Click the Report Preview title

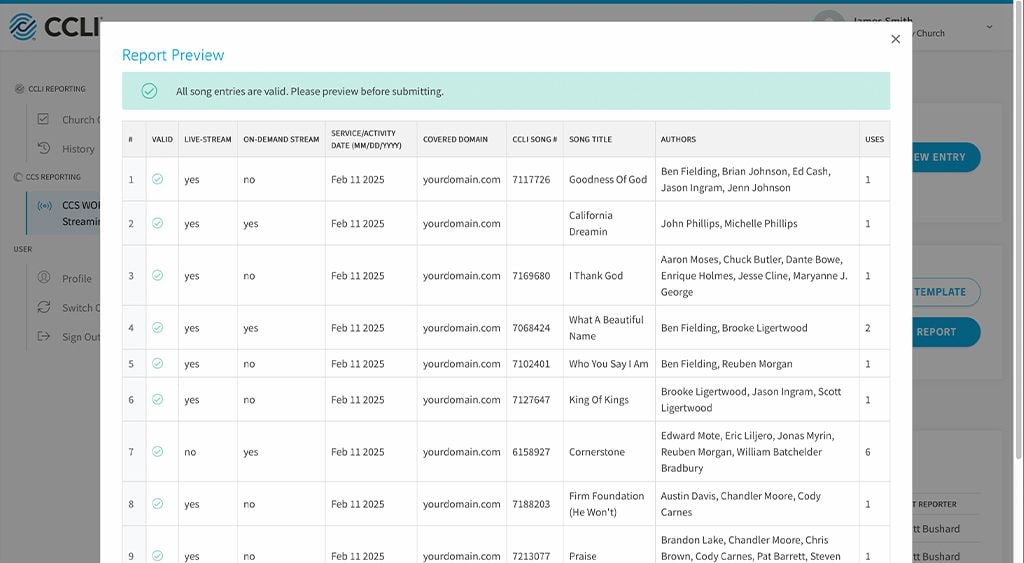[173, 56]
